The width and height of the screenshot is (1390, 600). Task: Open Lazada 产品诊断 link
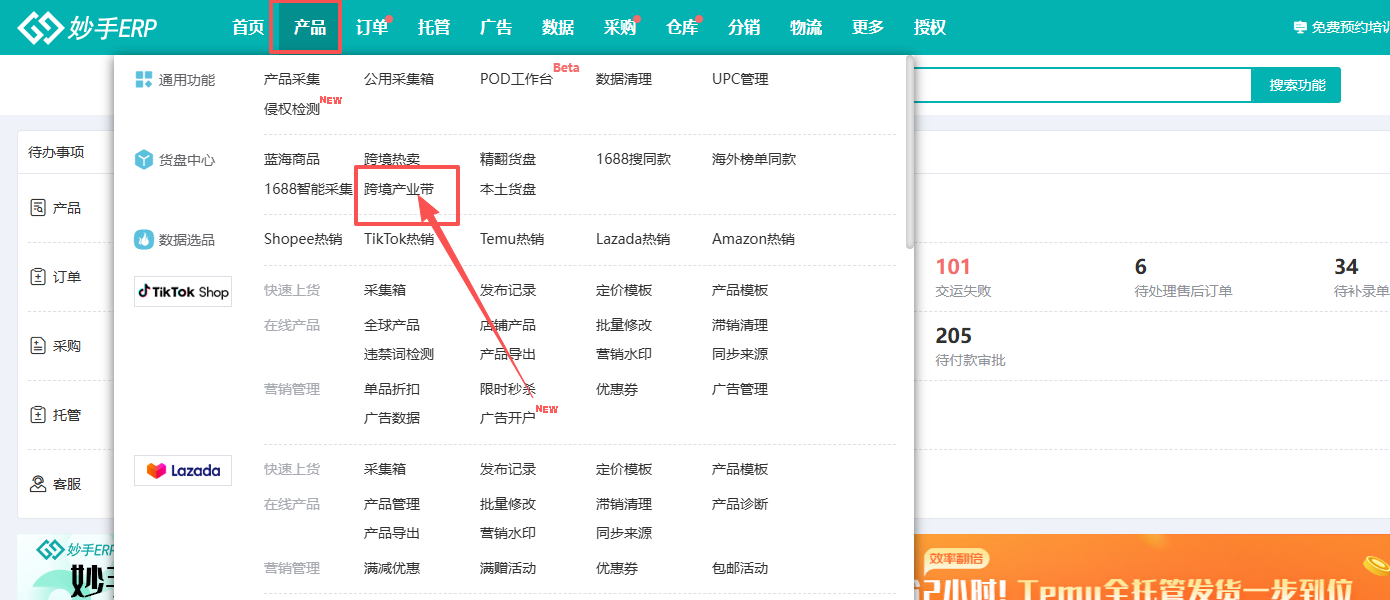pyautogui.click(x=740, y=504)
